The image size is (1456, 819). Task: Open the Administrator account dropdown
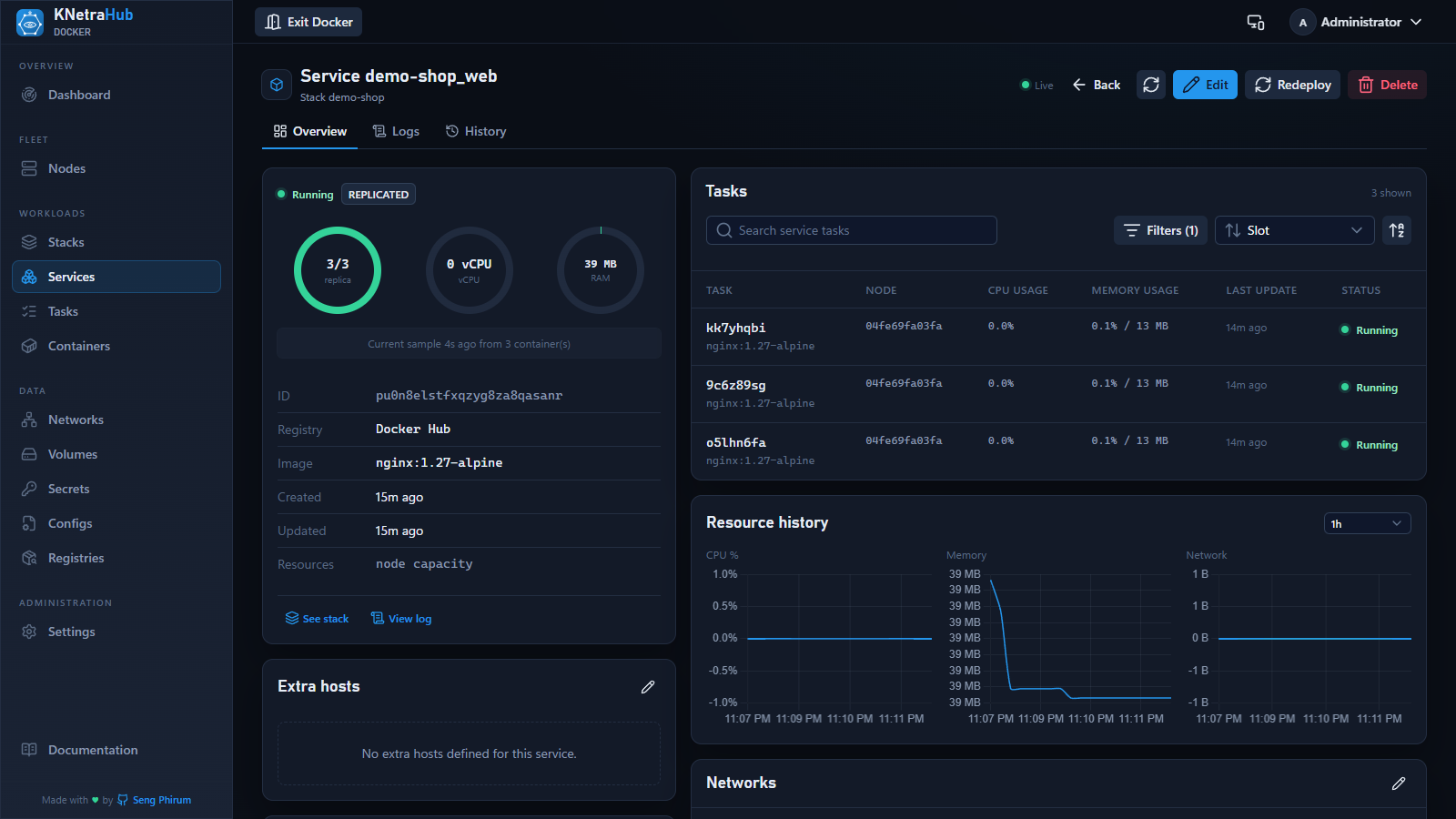click(1356, 22)
